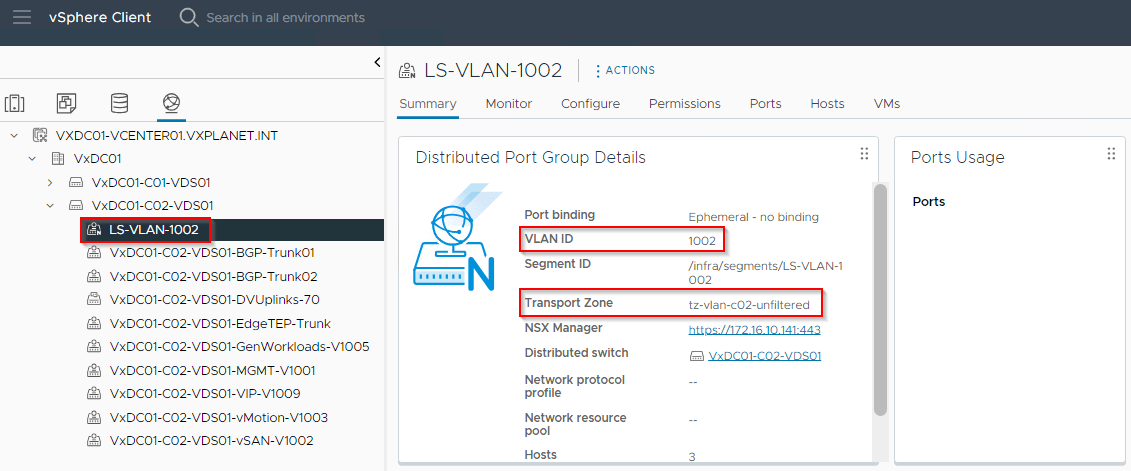Viewport: 1131px width, 471px height.
Task: Click the vSphere Client title
Action: coord(100,17)
